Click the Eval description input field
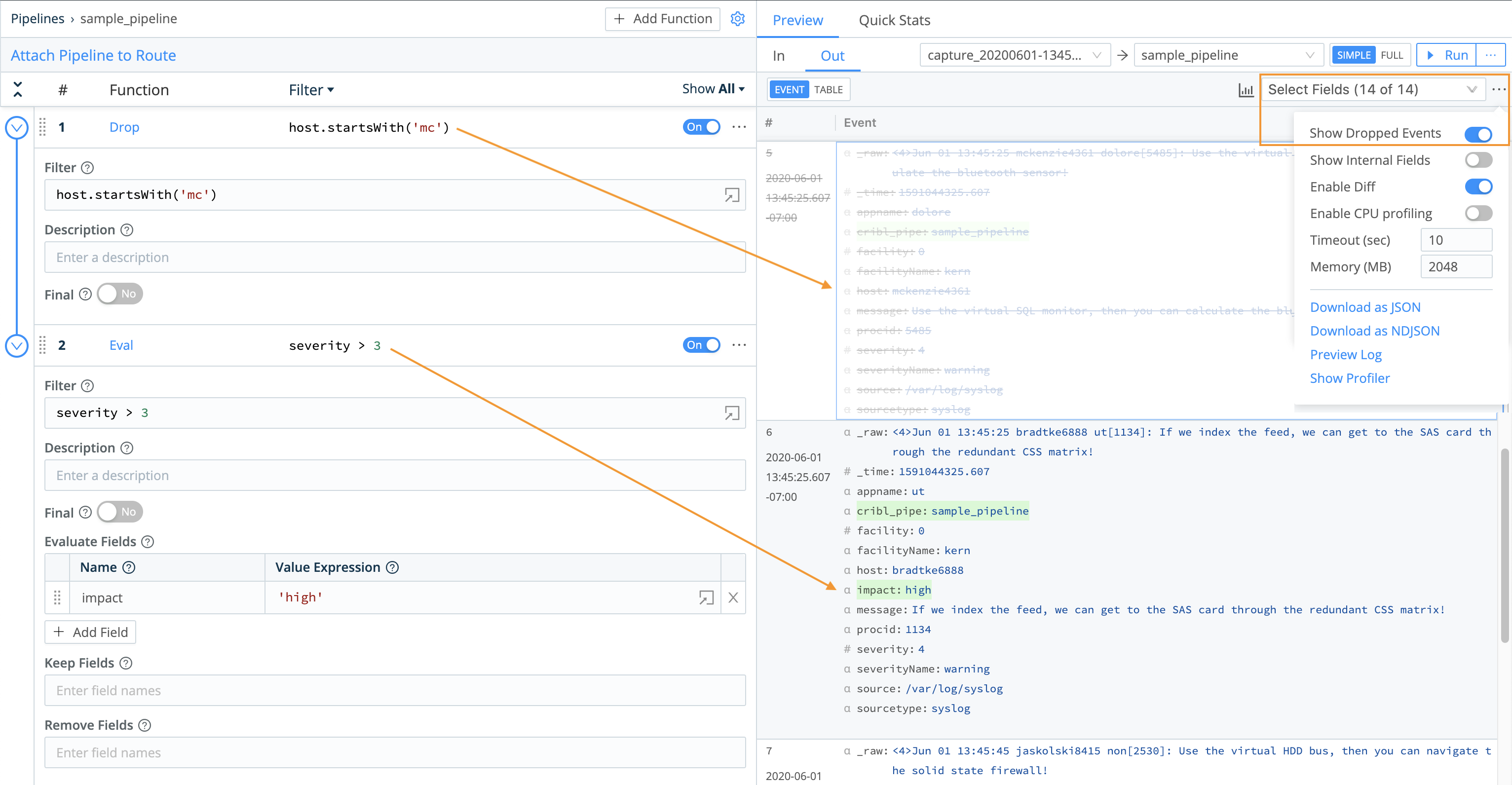The height and width of the screenshot is (785, 1512). [x=394, y=475]
